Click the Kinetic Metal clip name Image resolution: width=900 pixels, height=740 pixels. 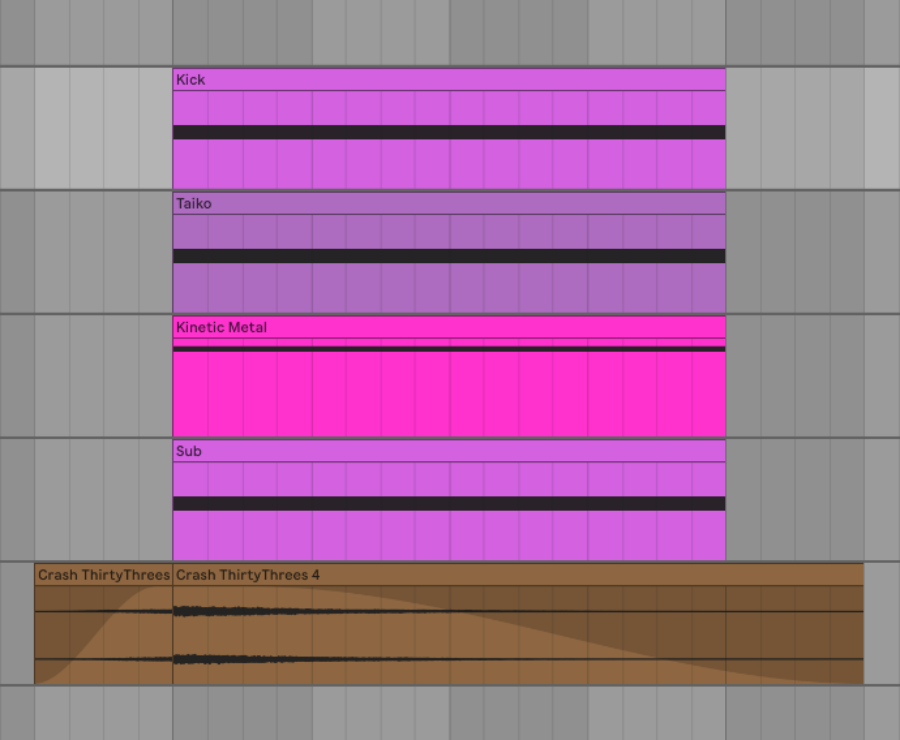click(x=222, y=327)
